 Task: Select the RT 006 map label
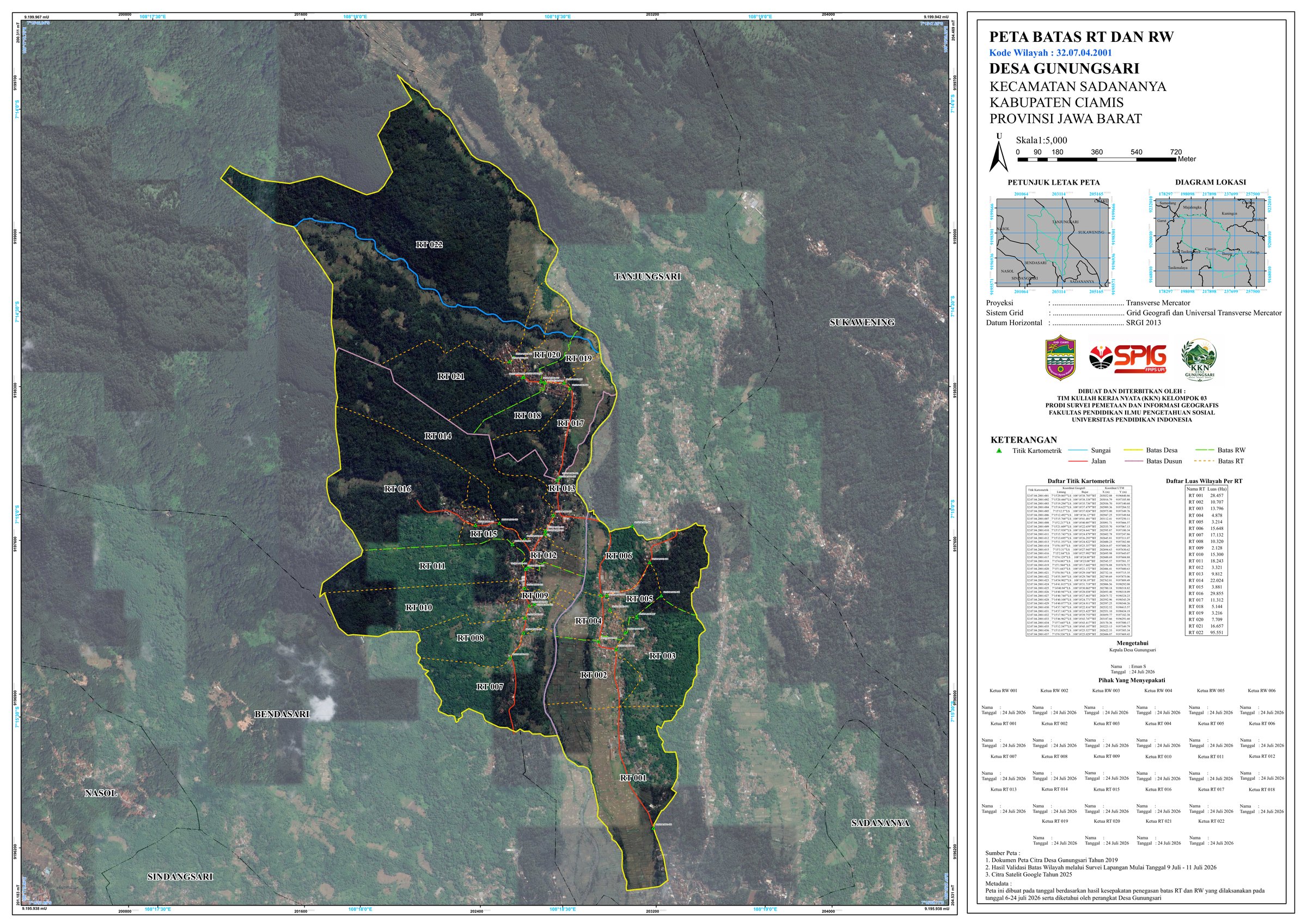(618, 556)
